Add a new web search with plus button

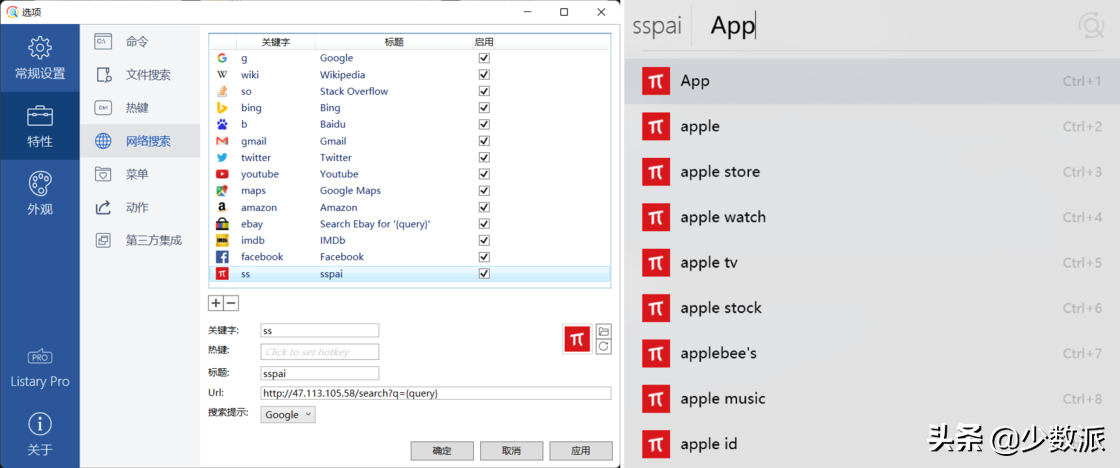coord(216,303)
